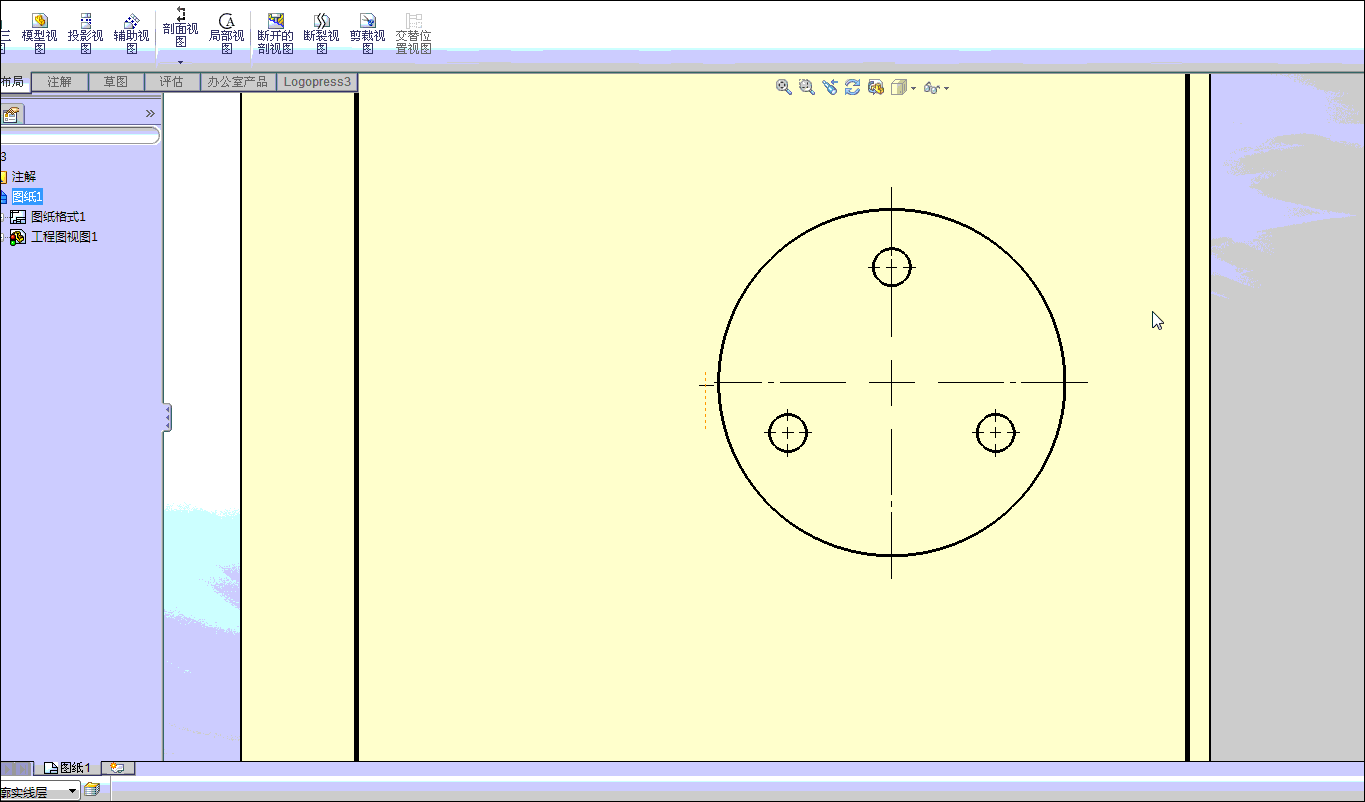Viewport: 1365px width, 802px height.
Task: Select the 注解 item in the tree
Action: (24, 176)
